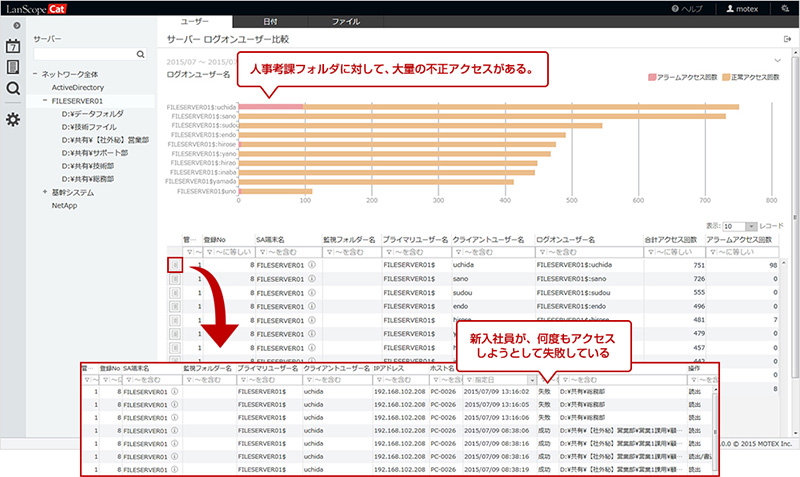Click the up arrow of the user table scrollbar
The image size is (800, 477).
tap(784, 262)
